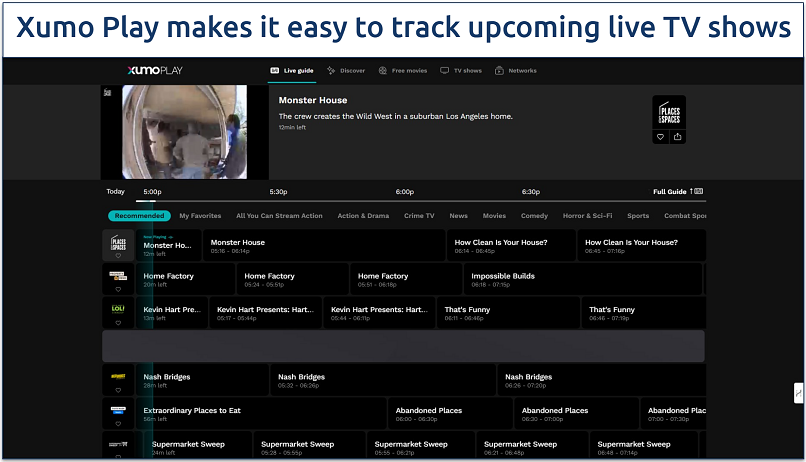Open the Full Guide
806x462 pixels.
(677, 191)
